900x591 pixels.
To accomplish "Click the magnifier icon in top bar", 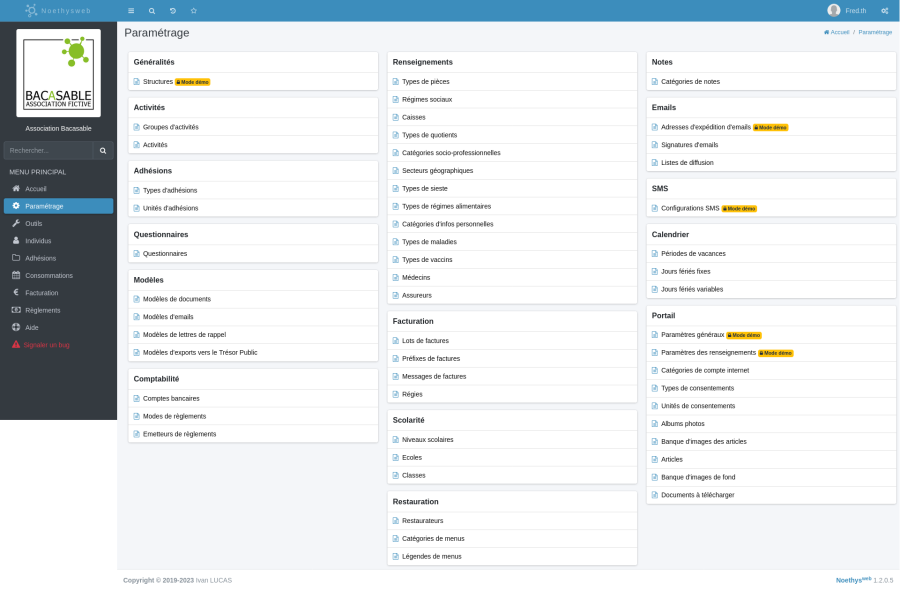I will pyautogui.click(x=152, y=10).
